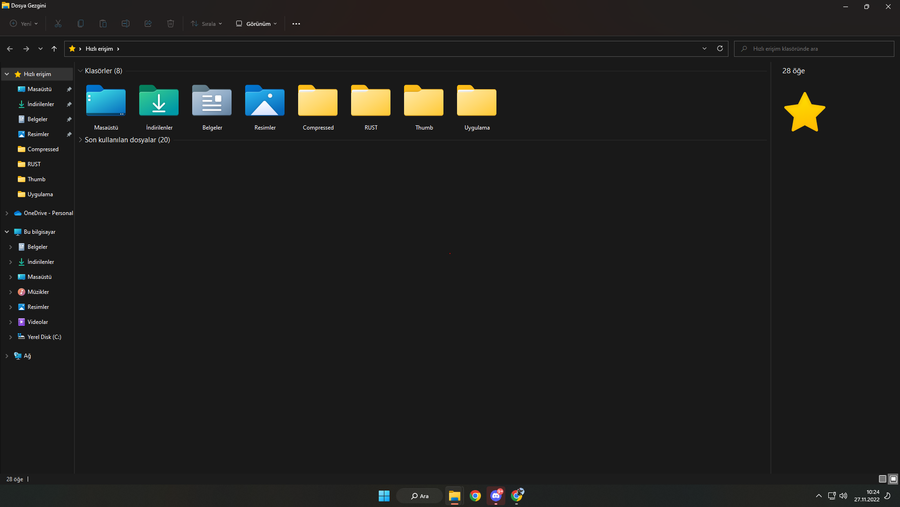The image size is (900, 507).
Task: Click Hızlı erişim breadcrumb in address bar
Action: [x=99, y=49]
